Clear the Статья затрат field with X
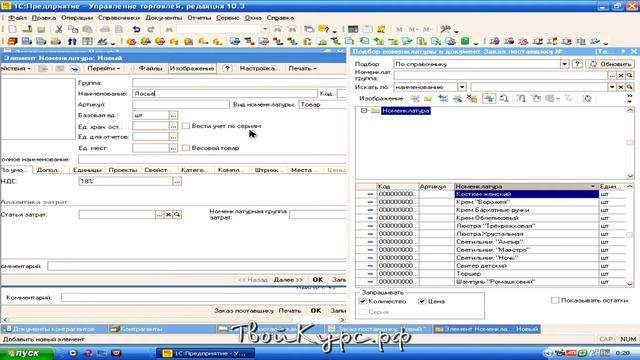The height and width of the screenshot is (360, 640). (168, 214)
